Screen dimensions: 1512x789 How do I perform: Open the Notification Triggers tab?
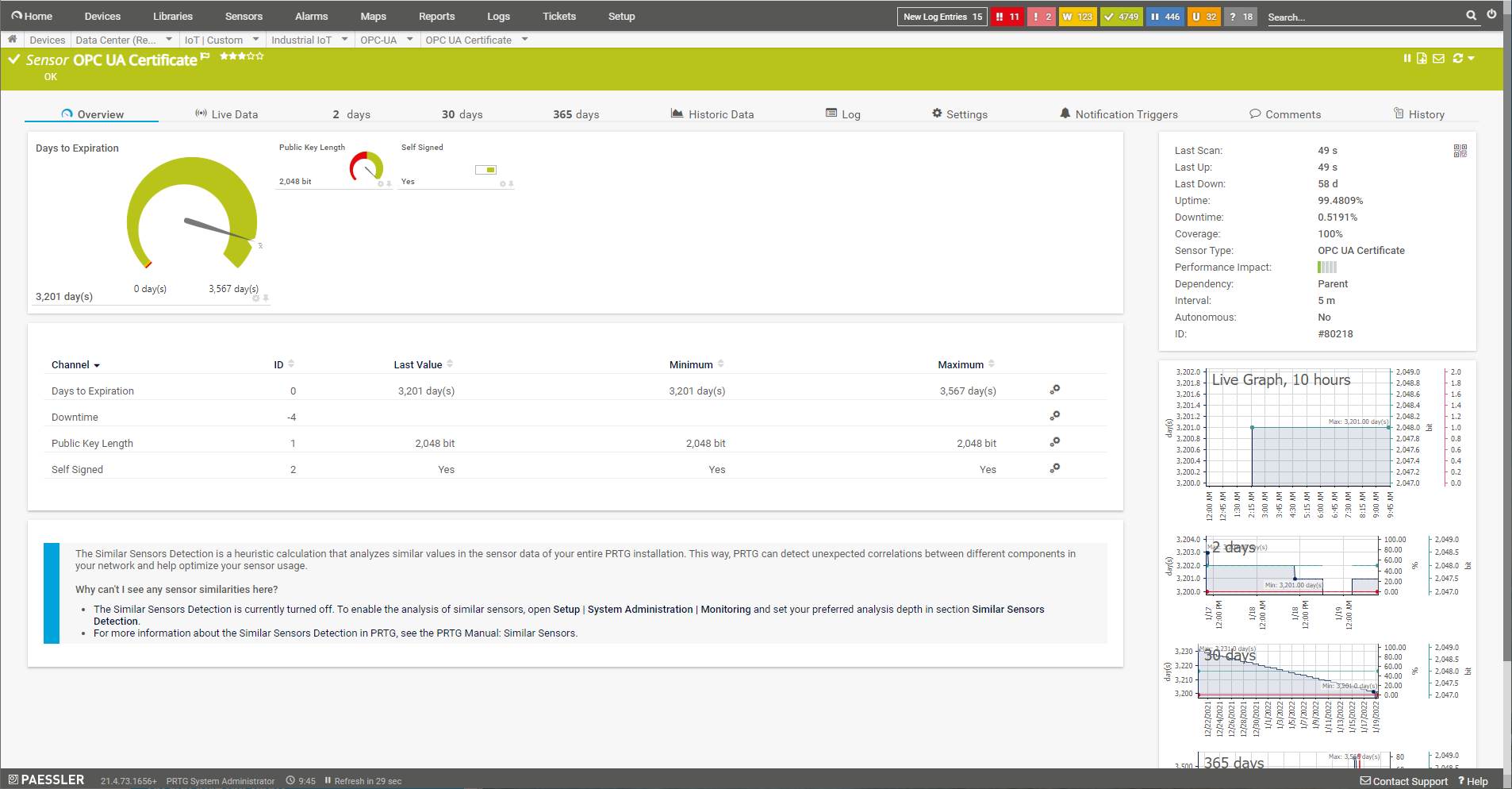pyautogui.click(x=1119, y=114)
